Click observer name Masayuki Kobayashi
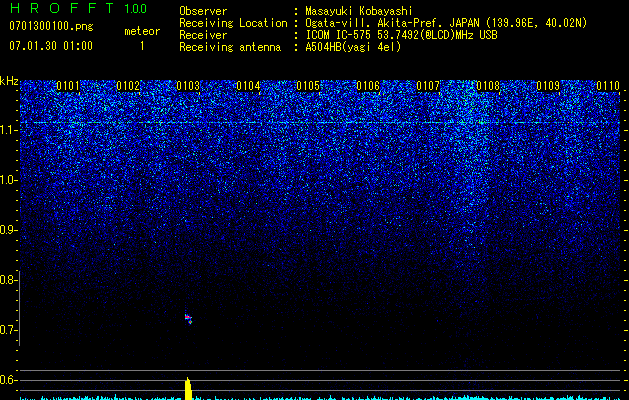 359,11
